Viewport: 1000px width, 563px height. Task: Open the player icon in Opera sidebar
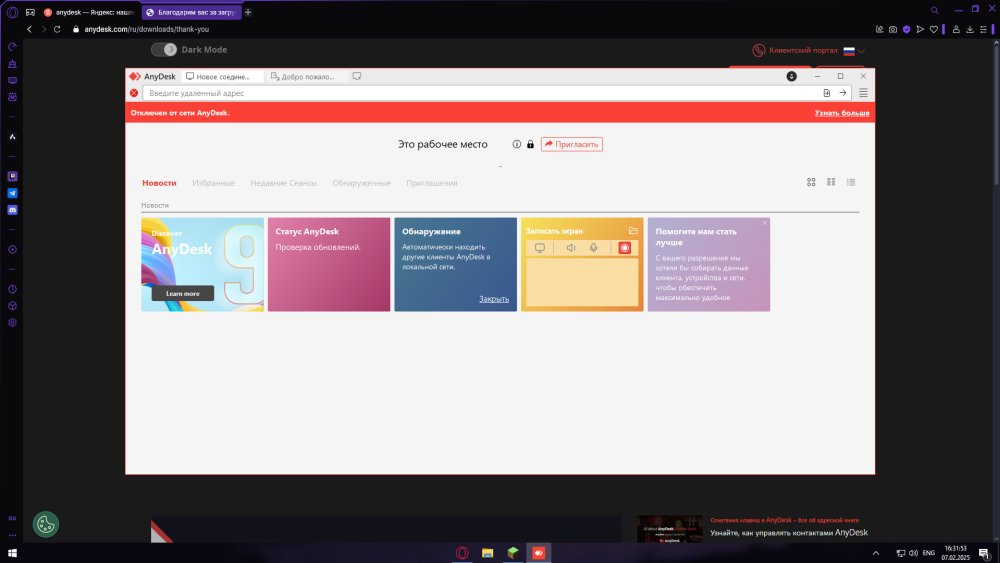pyautogui.click(x=12, y=250)
